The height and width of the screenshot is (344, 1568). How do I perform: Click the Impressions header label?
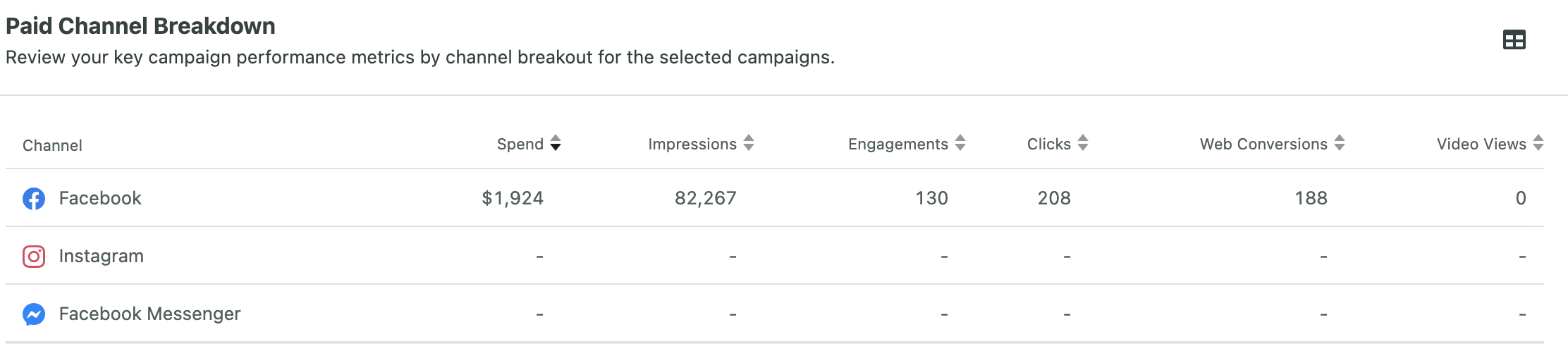pos(692,144)
